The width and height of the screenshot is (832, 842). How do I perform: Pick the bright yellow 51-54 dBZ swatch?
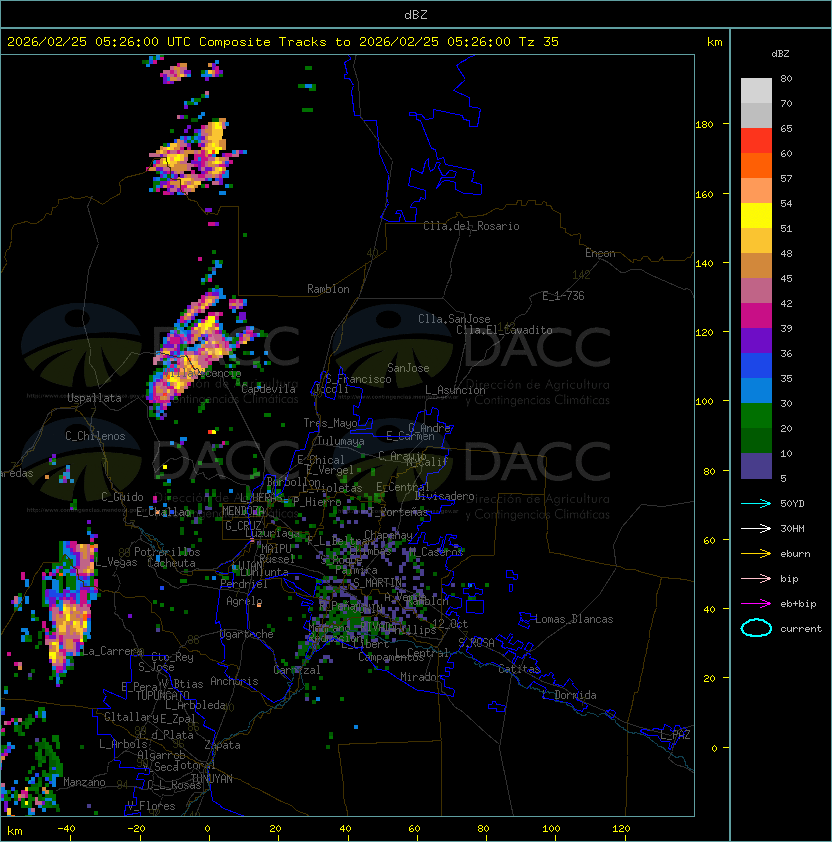pos(756,216)
